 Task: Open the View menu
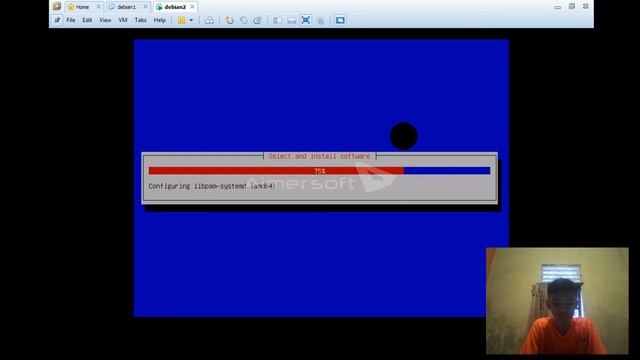click(x=105, y=20)
